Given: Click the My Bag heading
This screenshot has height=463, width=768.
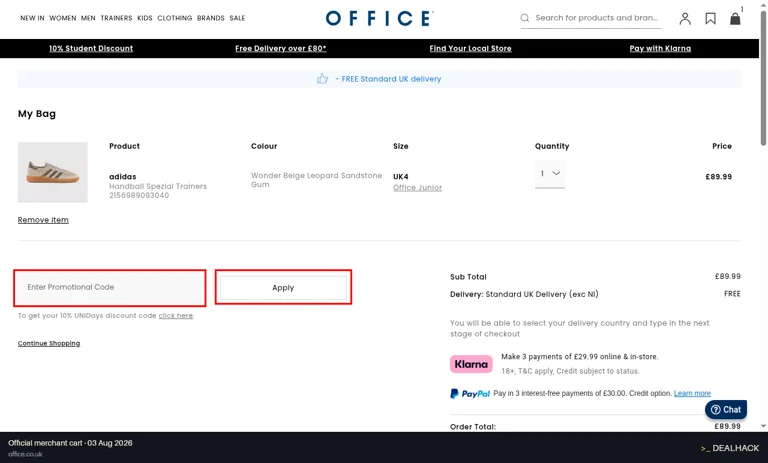Looking at the screenshot, I should point(37,114).
